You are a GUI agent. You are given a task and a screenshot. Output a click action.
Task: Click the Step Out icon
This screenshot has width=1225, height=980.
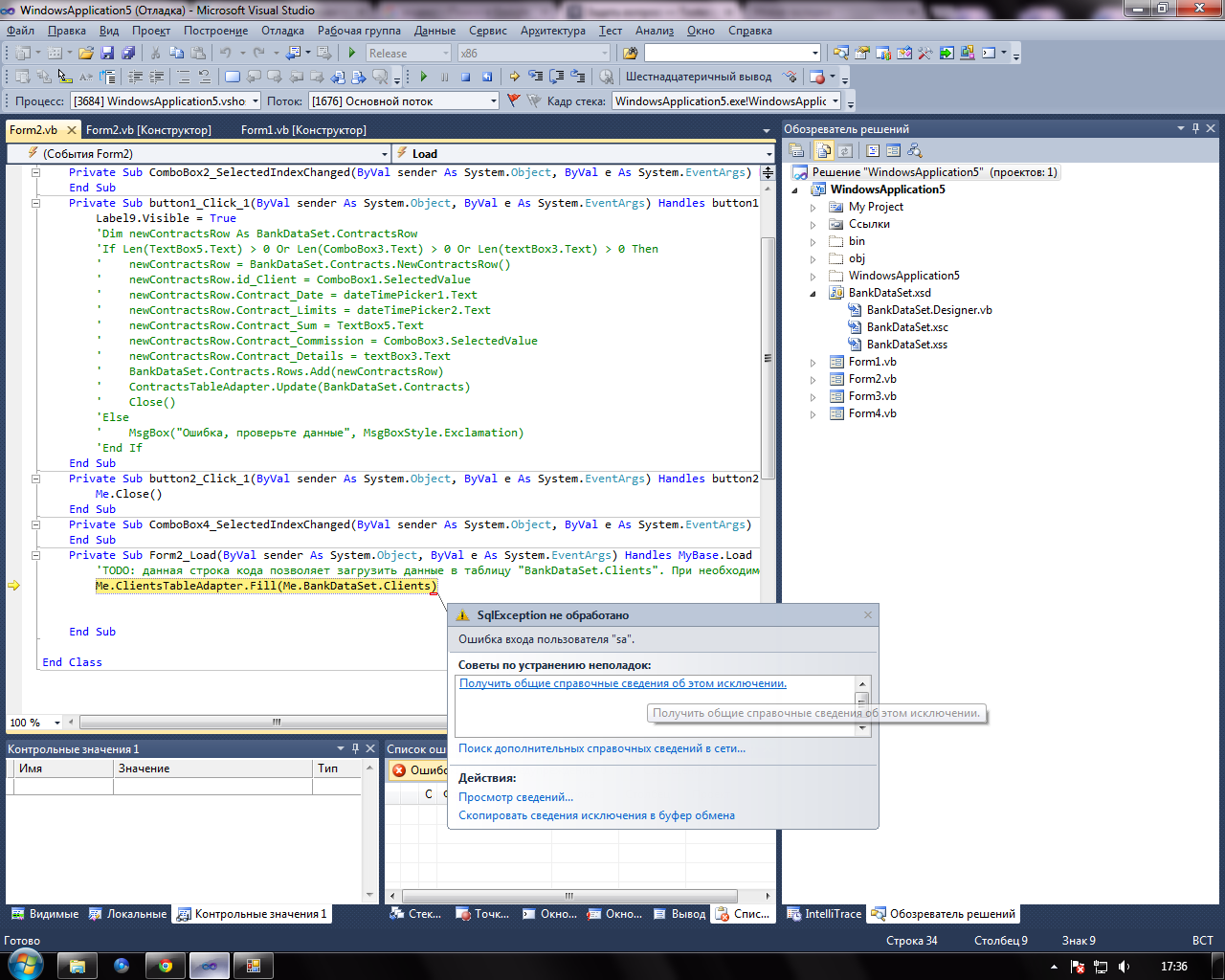pyautogui.click(x=578, y=77)
